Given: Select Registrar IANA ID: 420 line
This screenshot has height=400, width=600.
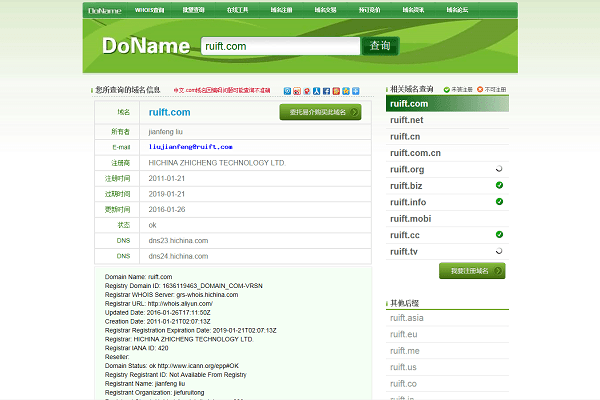Looking at the screenshot, I should click(136, 348).
